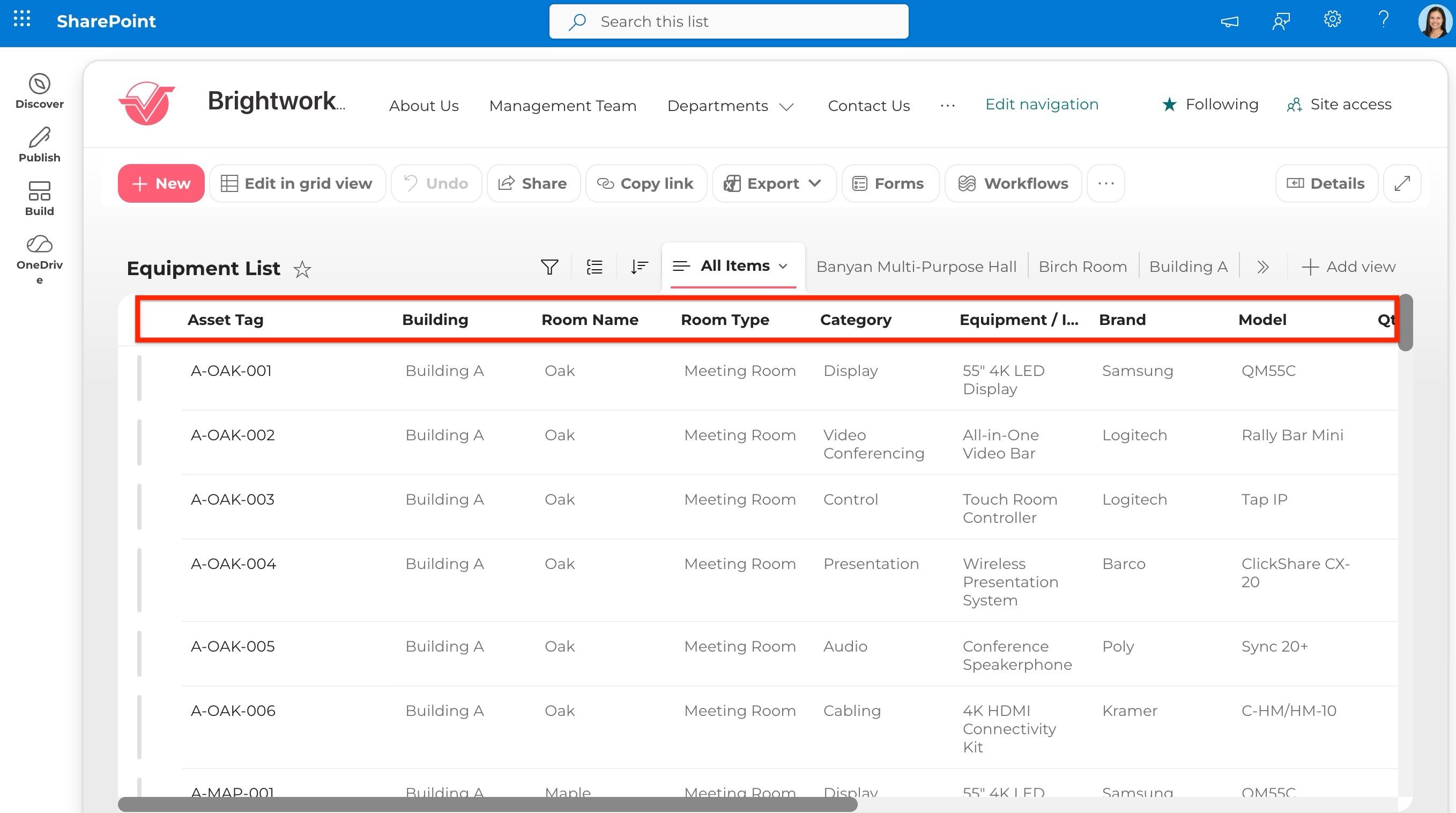This screenshot has height=813, width=1456.
Task: Open the feedback person icon in header
Action: pos(1281,21)
